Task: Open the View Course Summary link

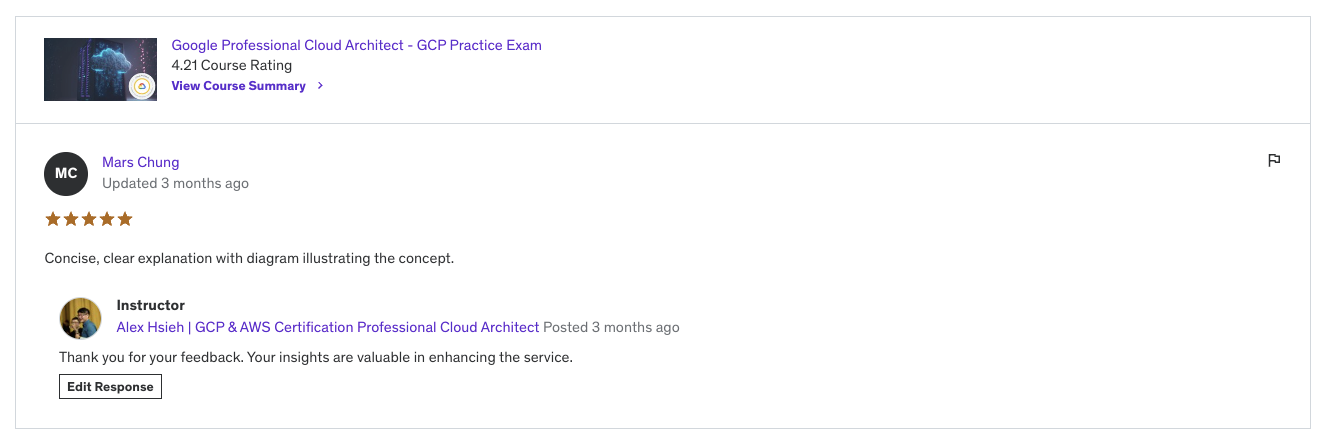Action: coord(238,86)
